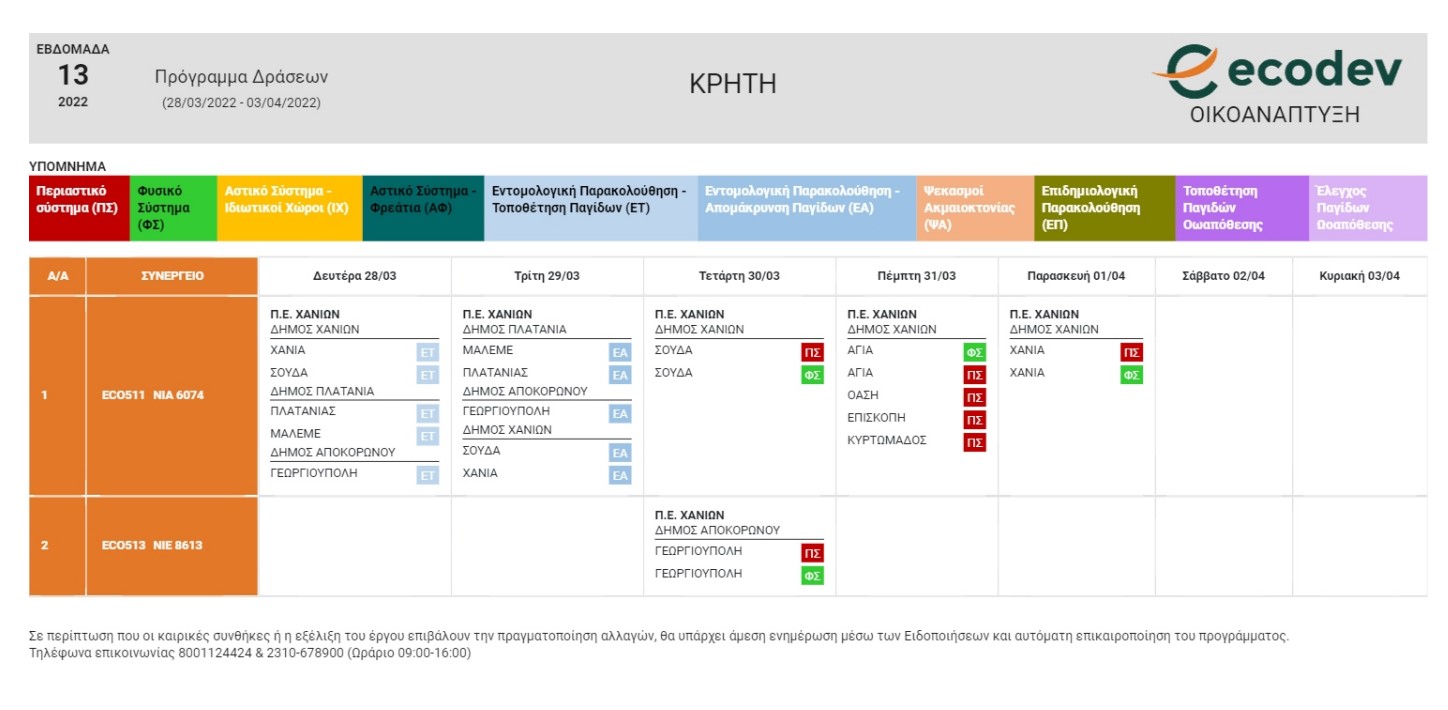Click the ΦΣ badge for ΓΕΩΡΓΙΟΥΠΟΛΗ in crew 2 row
The width and height of the screenshot is (1448, 710).
[812, 576]
